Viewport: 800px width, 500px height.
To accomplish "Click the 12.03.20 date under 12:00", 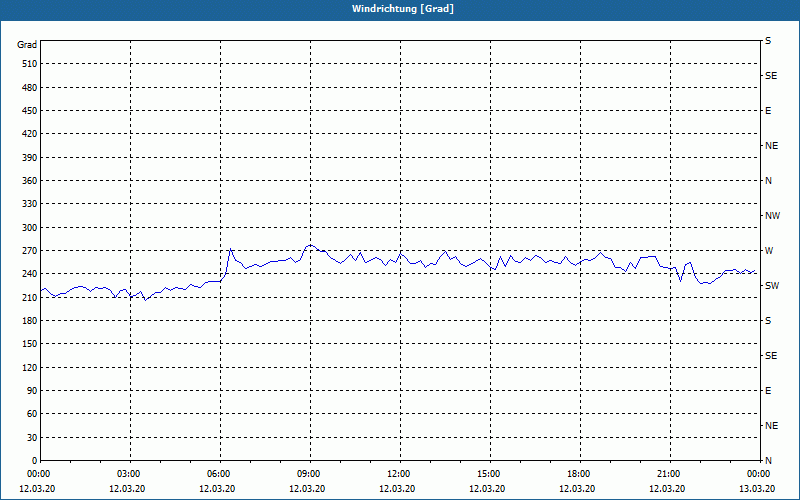I will coord(397,489).
